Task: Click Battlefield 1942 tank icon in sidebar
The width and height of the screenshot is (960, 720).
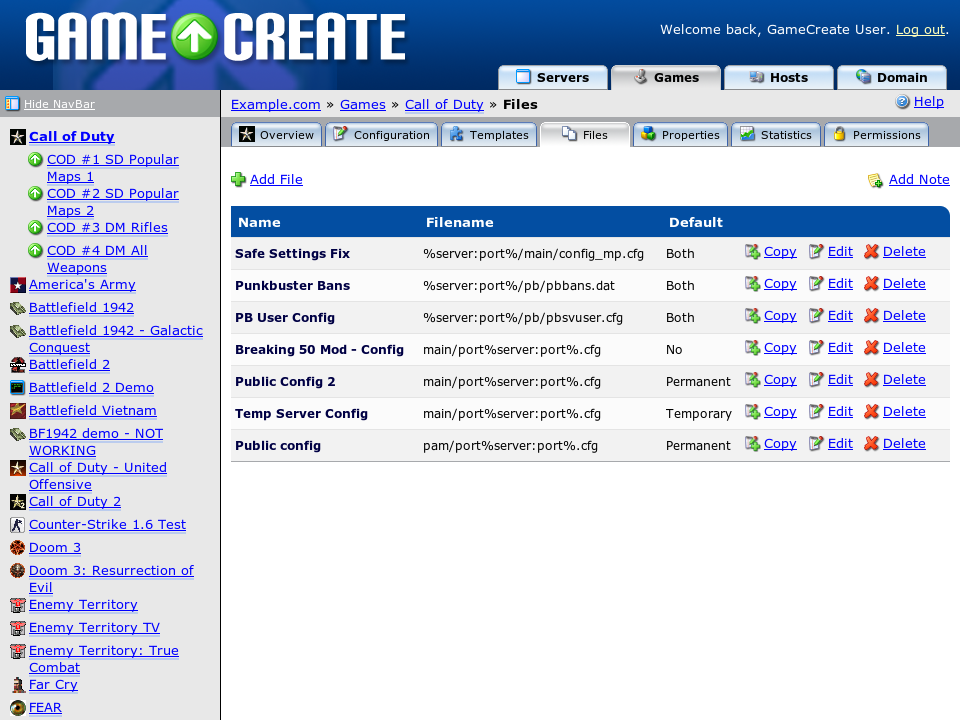Action: click(x=18, y=308)
